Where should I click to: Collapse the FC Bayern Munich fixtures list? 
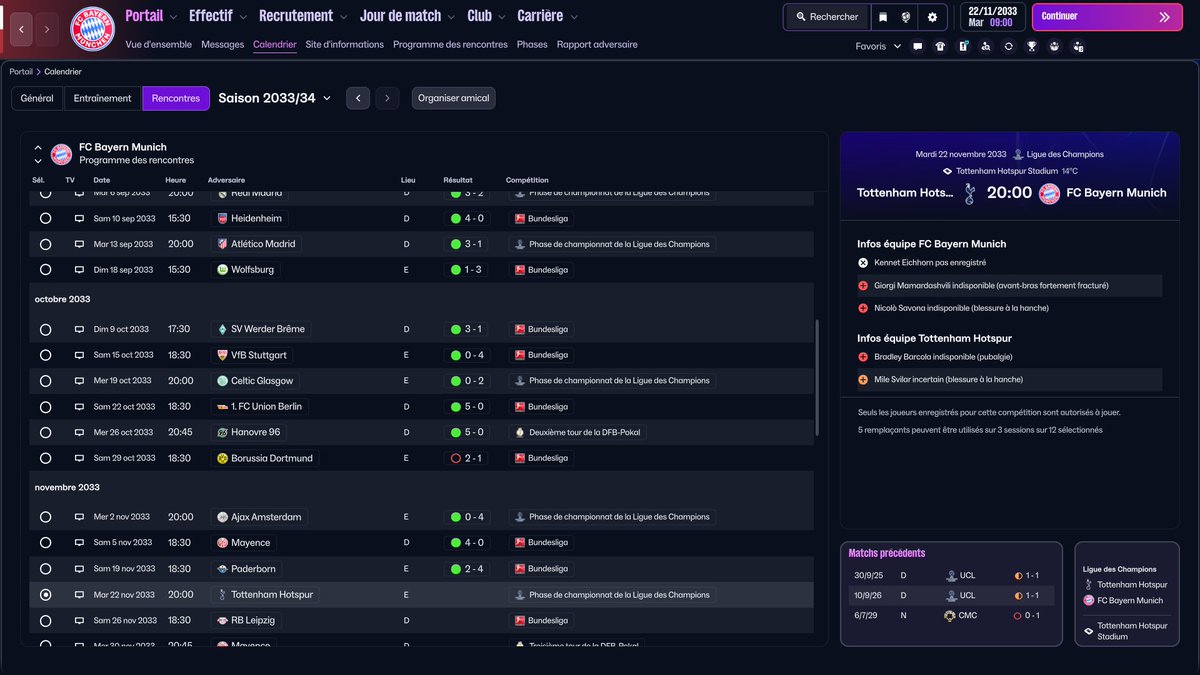(x=38, y=147)
